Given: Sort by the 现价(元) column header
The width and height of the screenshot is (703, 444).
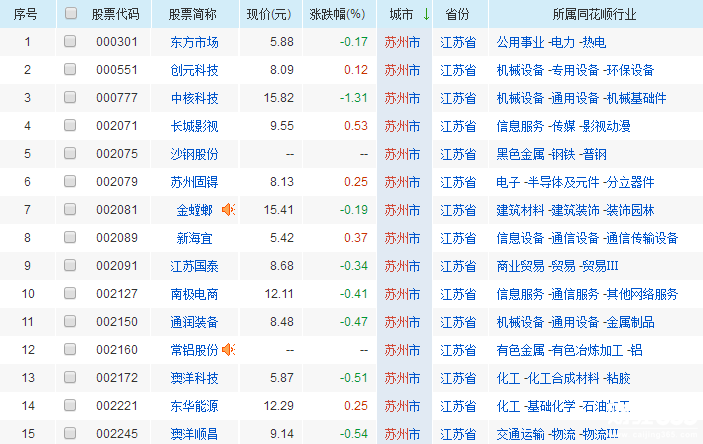Looking at the screenshot, I should 269,14.
